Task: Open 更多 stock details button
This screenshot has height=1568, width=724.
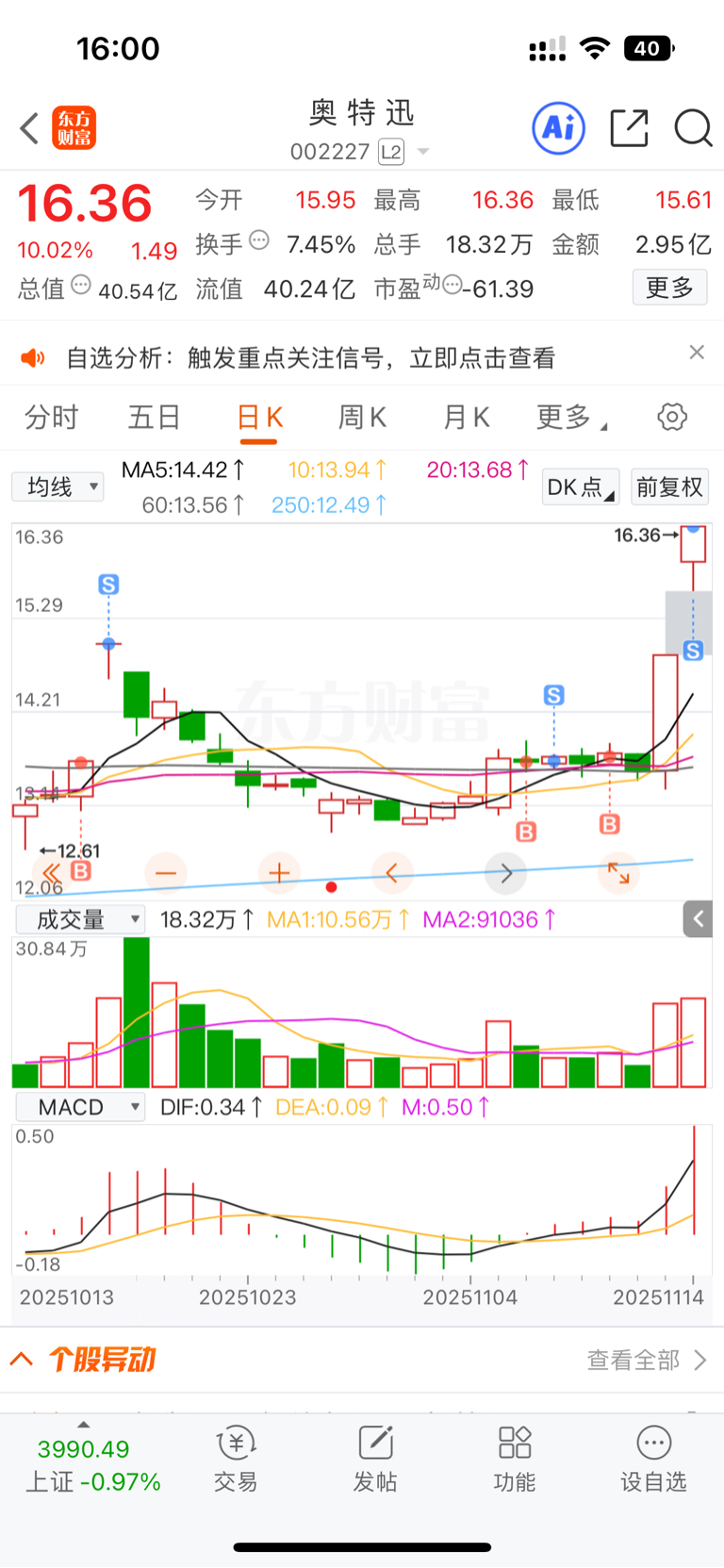Action: point(669,288)
